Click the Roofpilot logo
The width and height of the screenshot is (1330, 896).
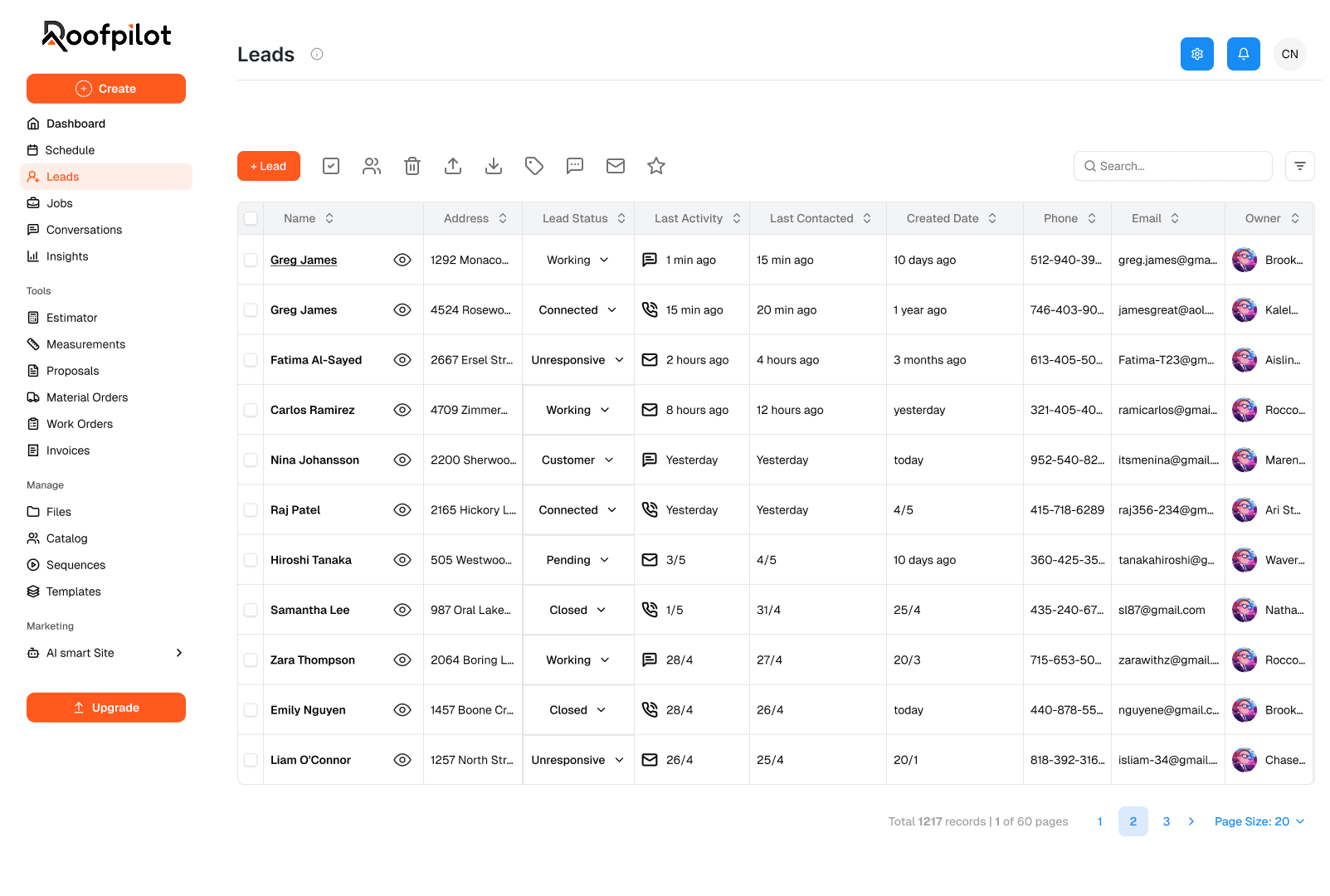tap(107, 36)
